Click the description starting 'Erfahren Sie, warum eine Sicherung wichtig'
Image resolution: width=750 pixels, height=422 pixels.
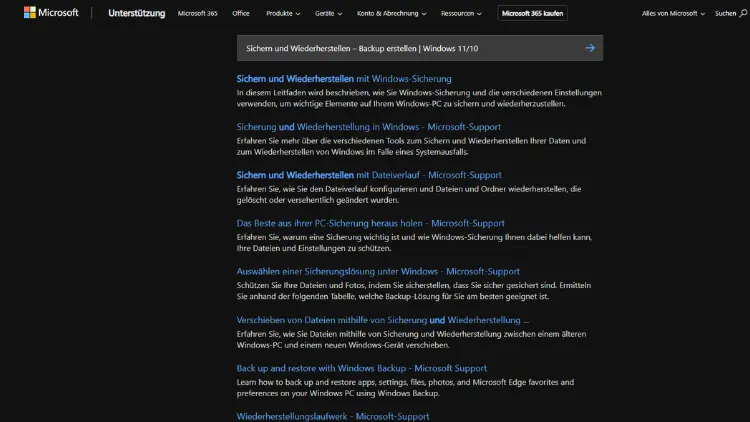pos(414,243)
